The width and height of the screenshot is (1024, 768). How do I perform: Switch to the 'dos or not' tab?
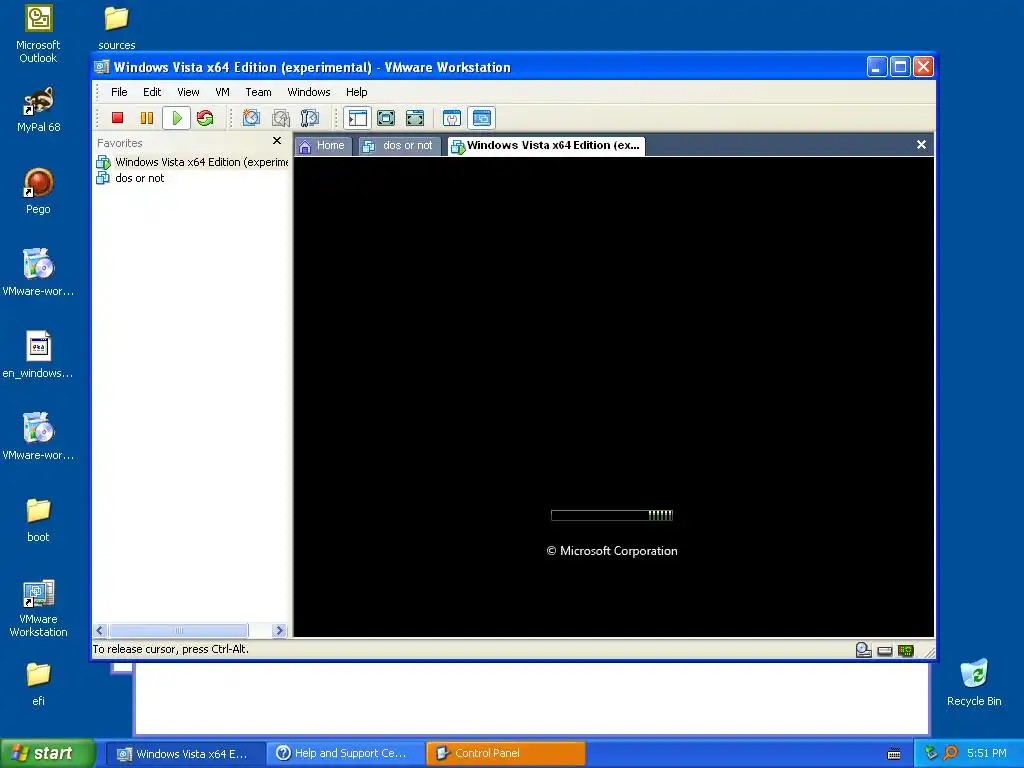coord(399,146)
